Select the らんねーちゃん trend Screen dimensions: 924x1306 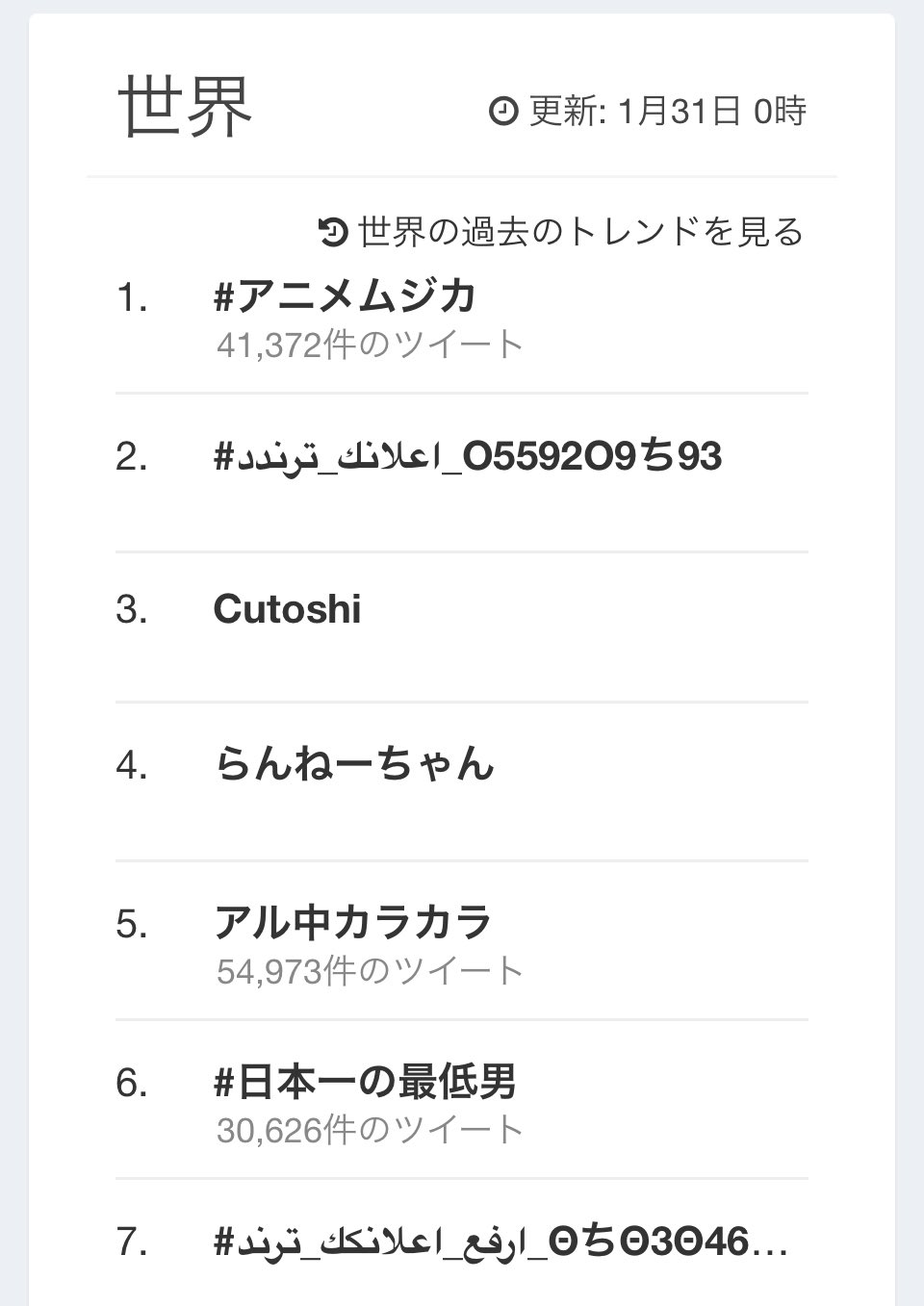pos(354,765)
